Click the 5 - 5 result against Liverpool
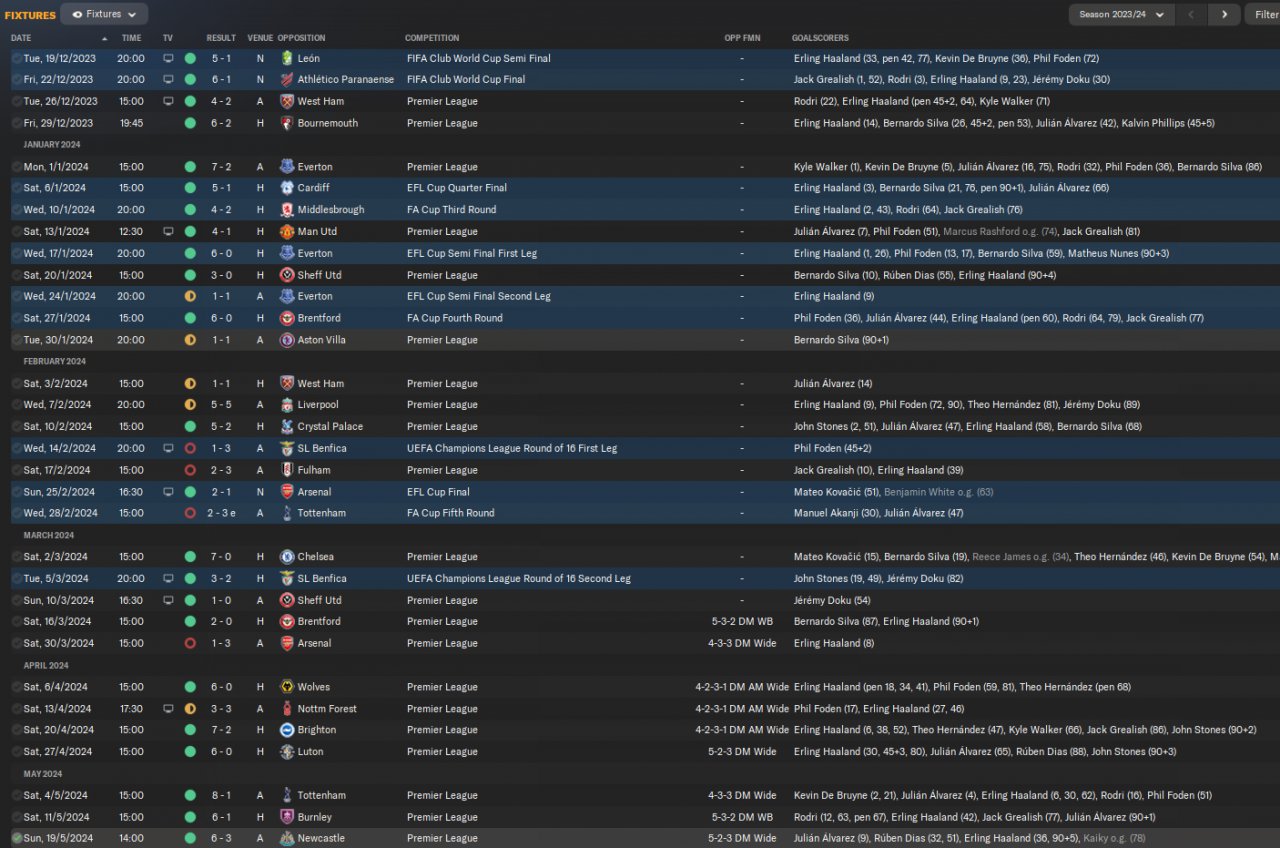The image size is (1280, 848). point(221,405)
